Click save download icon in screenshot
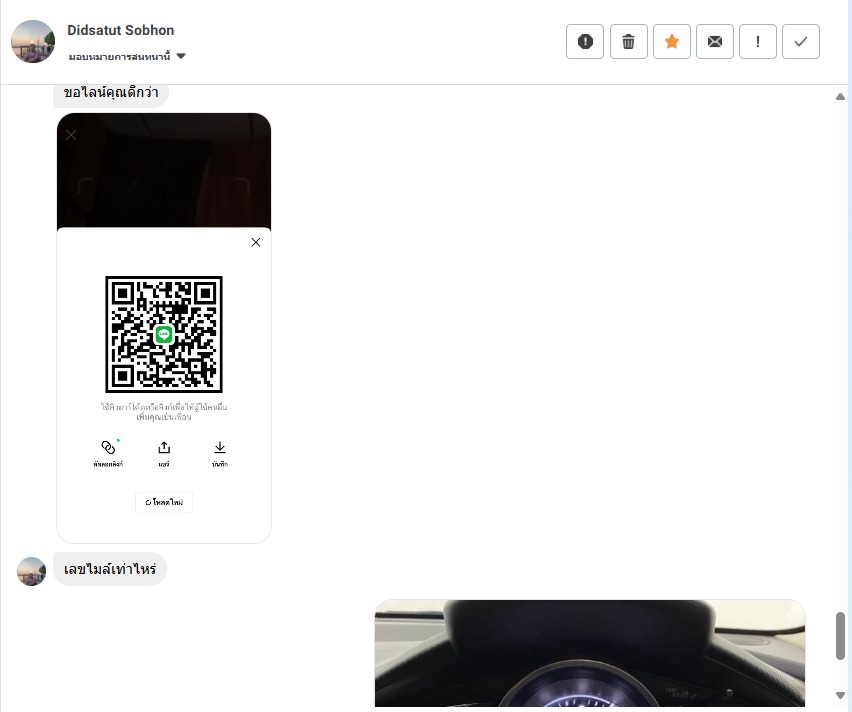This screenshot has width=852, height=712. click(x=220, y=447)
